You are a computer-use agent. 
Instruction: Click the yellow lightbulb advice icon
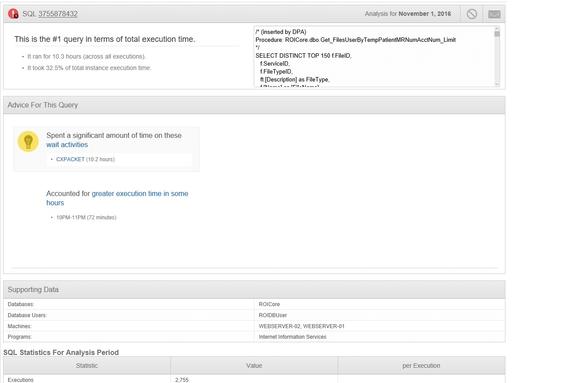pyautogui.click(x=28, y=141)
